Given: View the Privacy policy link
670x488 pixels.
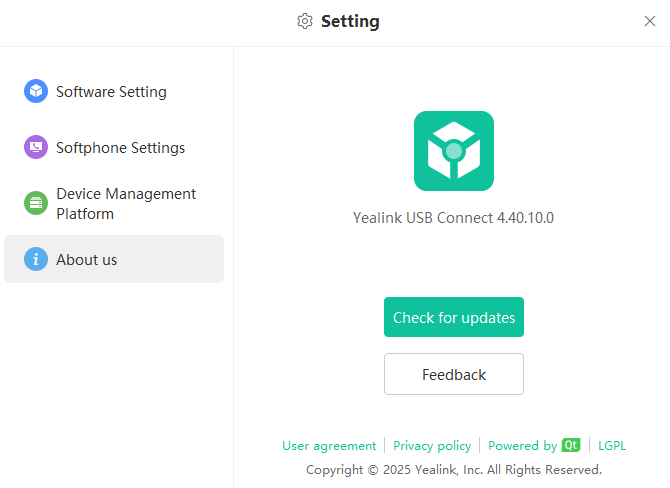Looking at the screenshot, I should (432, 446).
